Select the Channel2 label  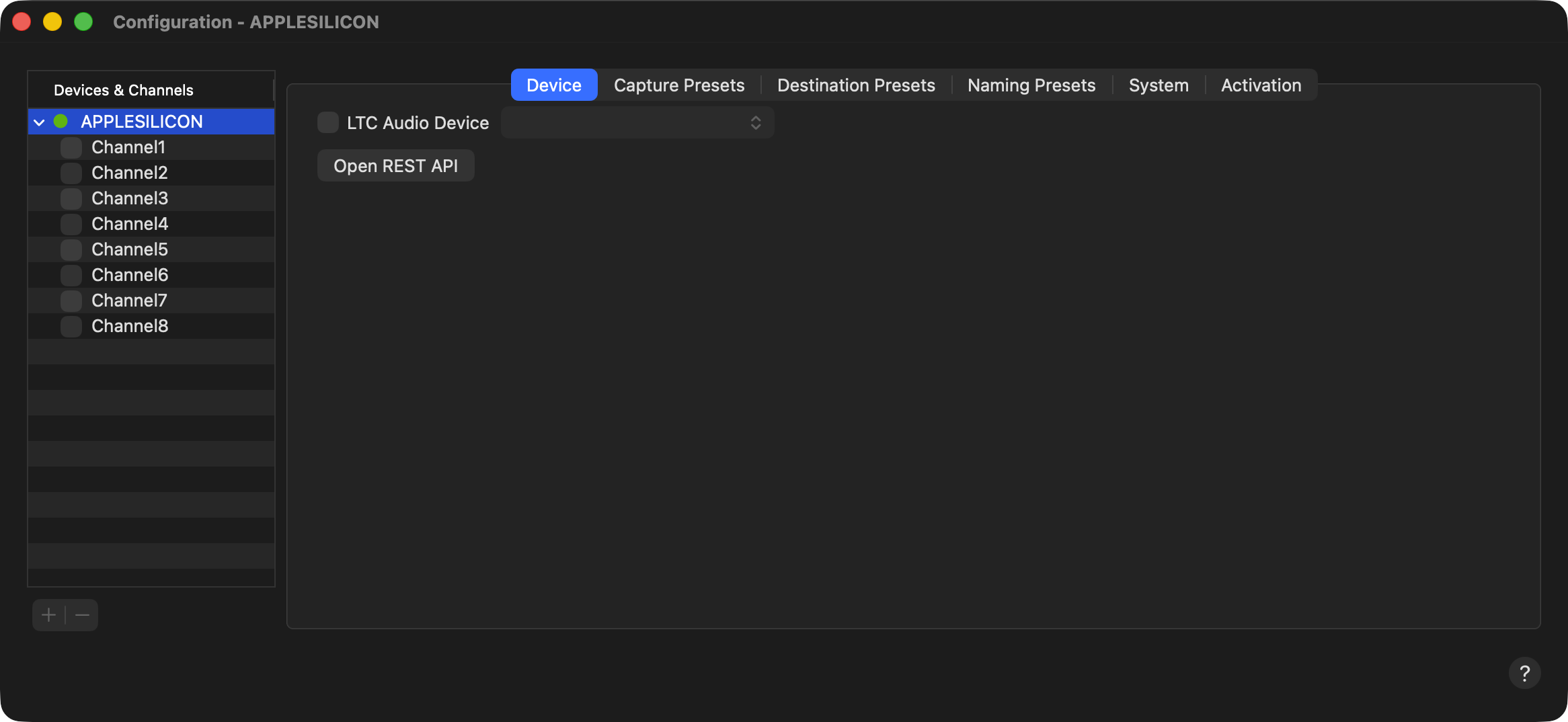(x=129, y=173)
